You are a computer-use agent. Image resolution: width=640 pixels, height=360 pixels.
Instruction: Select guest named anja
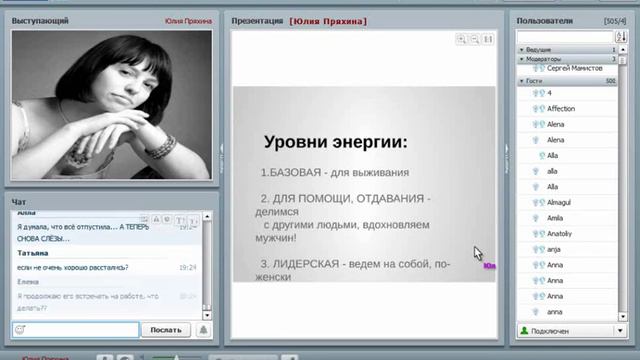pyautogui.click(x=553, y=249)
